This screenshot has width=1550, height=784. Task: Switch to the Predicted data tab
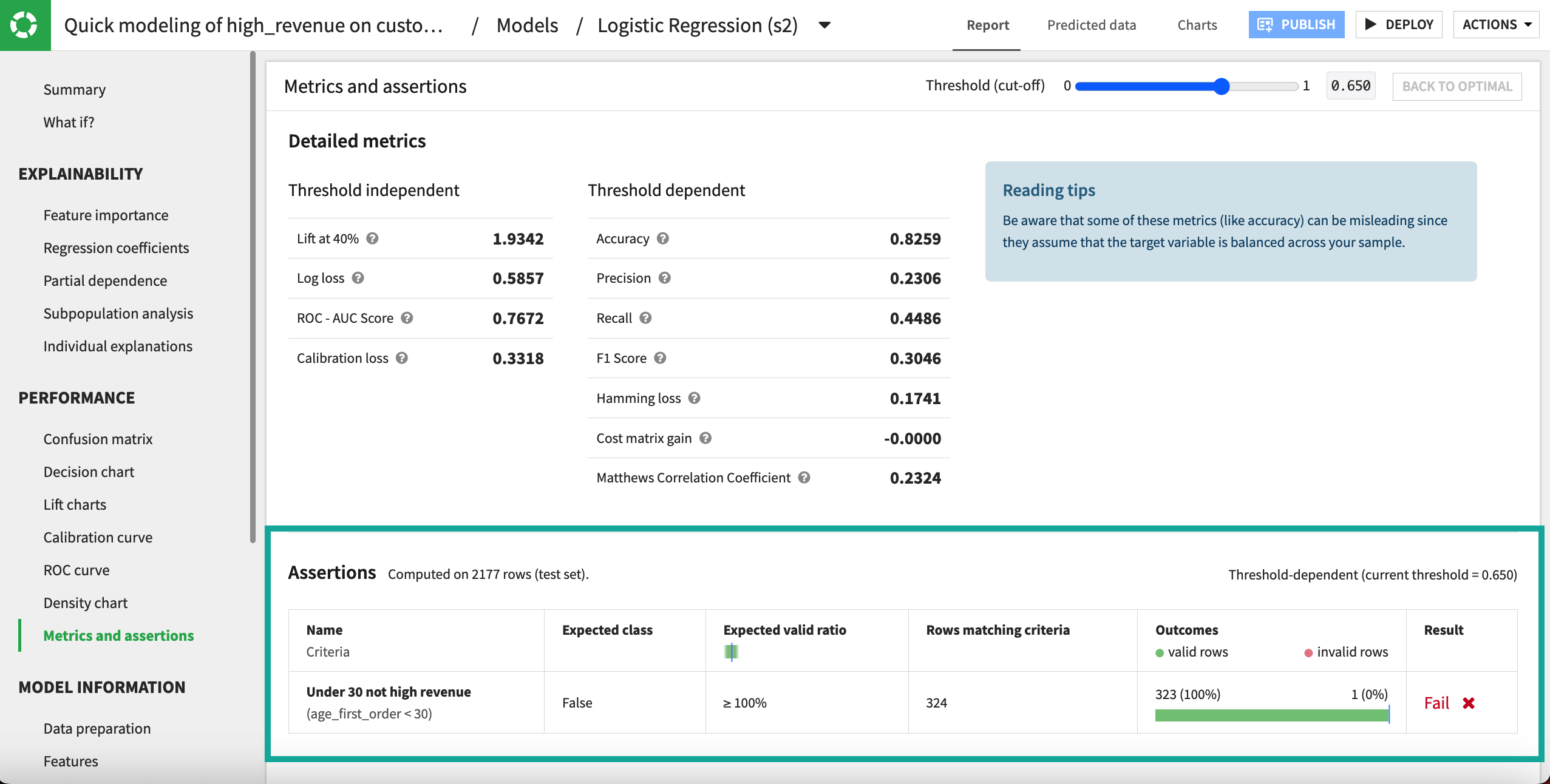(1090, 25)
